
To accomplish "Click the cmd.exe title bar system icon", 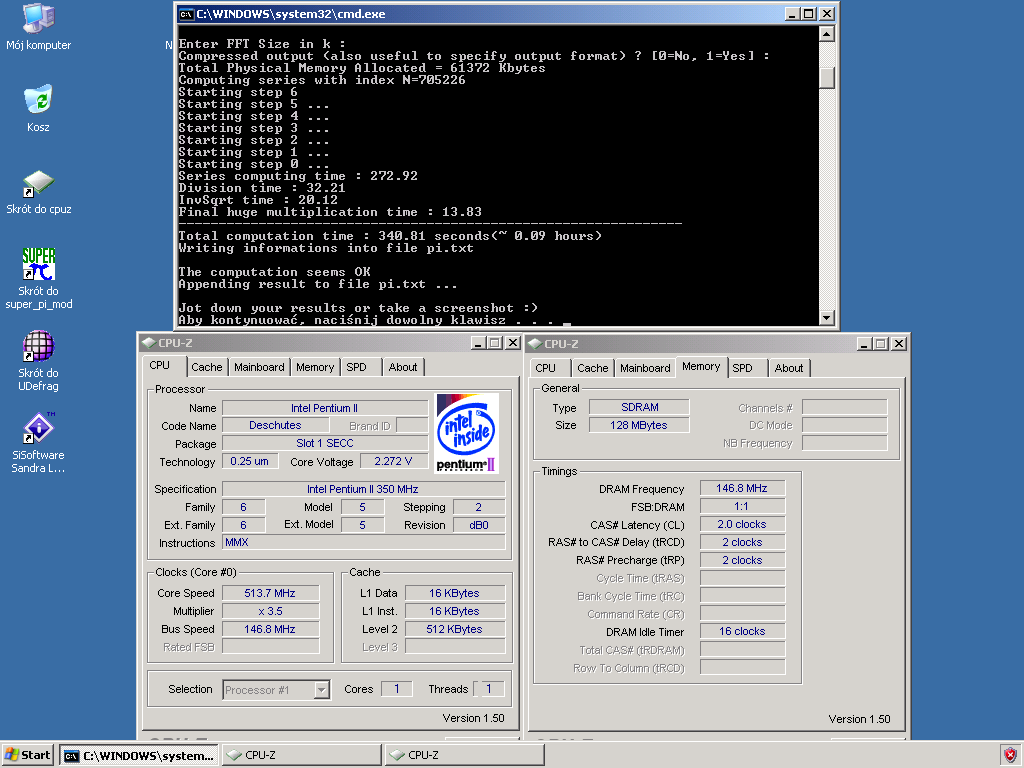I will click(187, 14).
